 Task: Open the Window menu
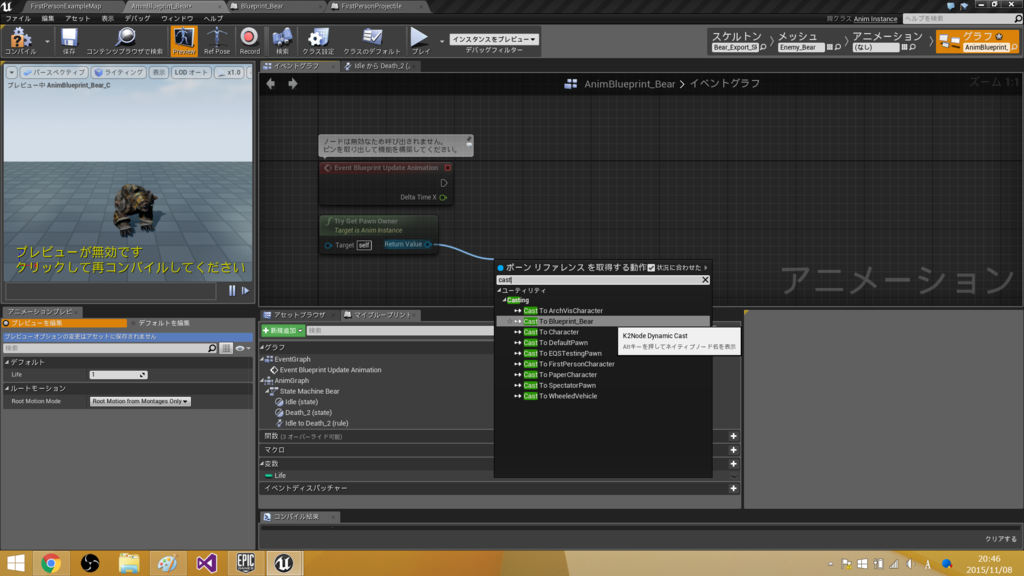tap(177, 18)
